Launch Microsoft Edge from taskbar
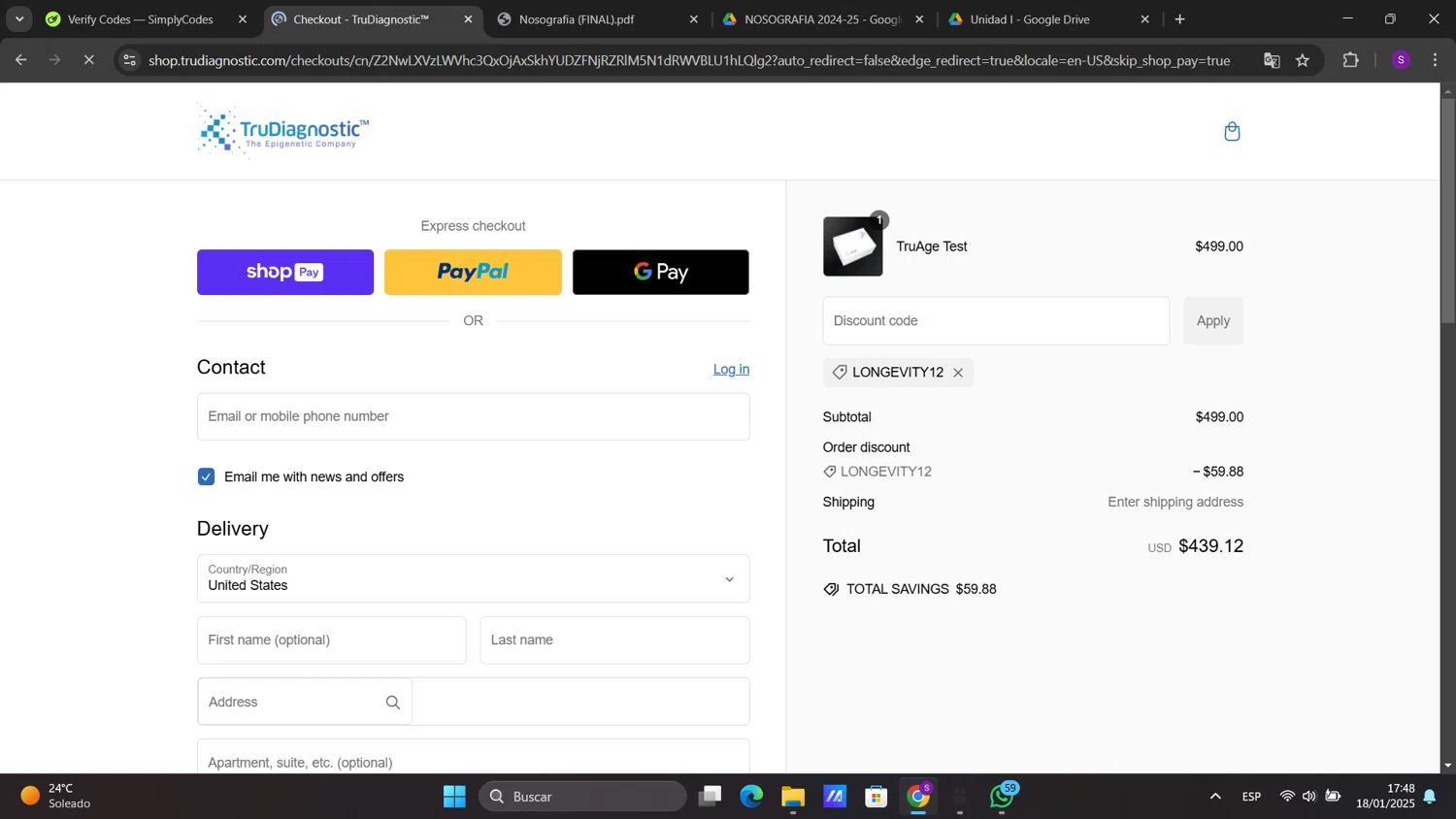Screen dimensions: 1456x819 (751, 797)
